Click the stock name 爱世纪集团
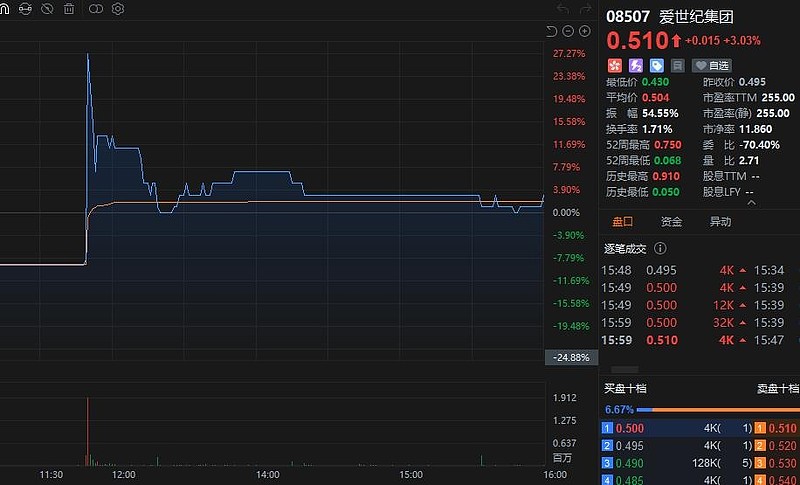Viewport: 800px width, 485px height. [x=696, y=17]
